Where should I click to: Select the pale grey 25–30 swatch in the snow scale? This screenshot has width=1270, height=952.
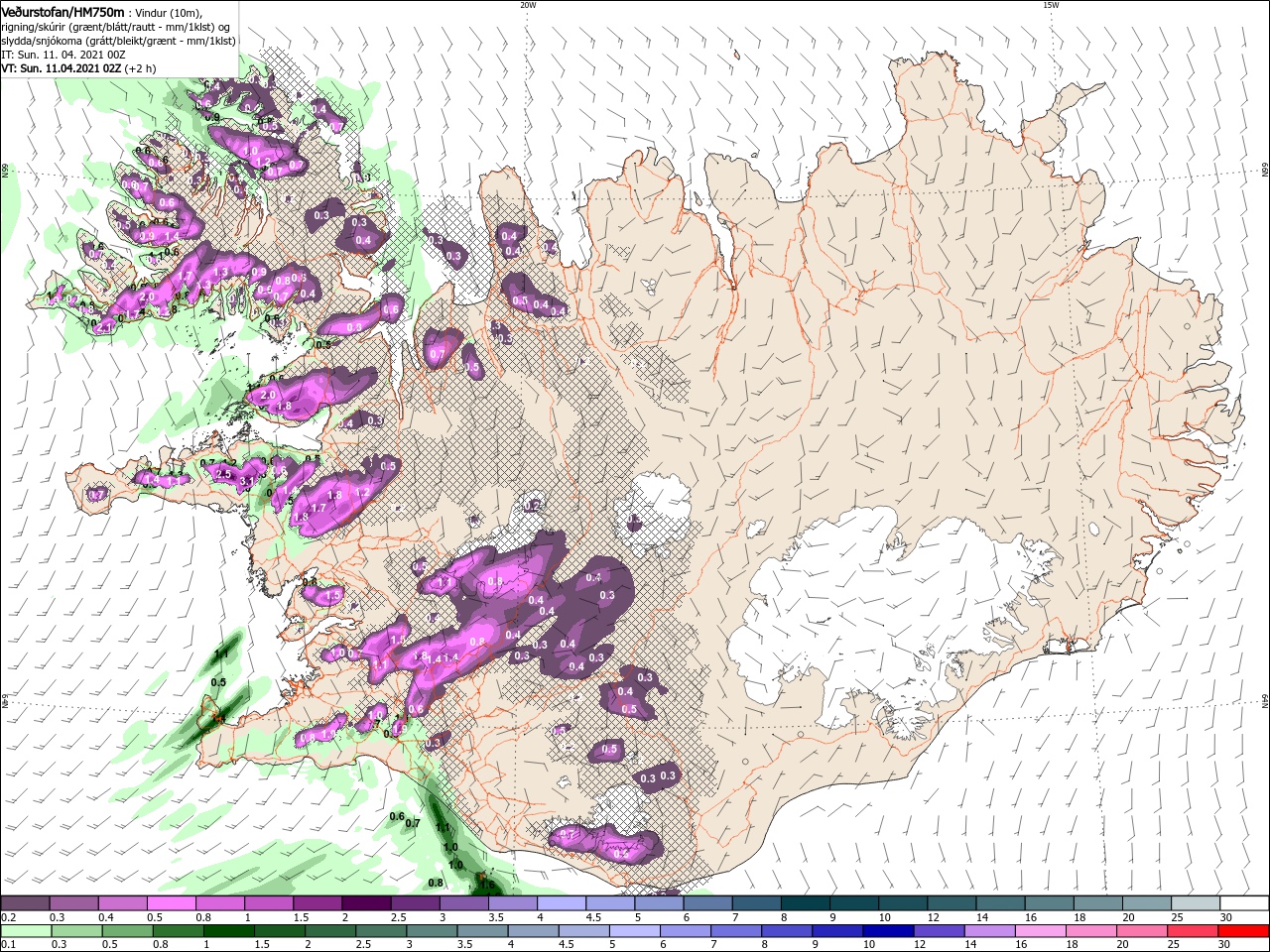(x=1196, y=903)
